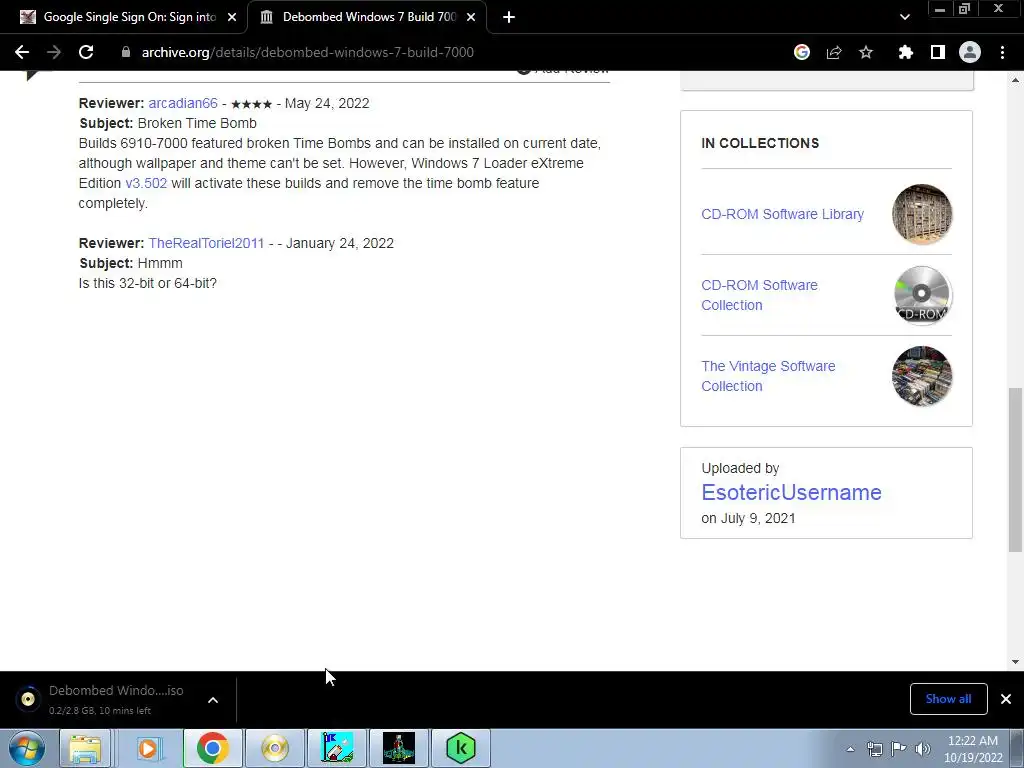
Task: Open Chrome from the taskbar
Action: click(212, 748)
